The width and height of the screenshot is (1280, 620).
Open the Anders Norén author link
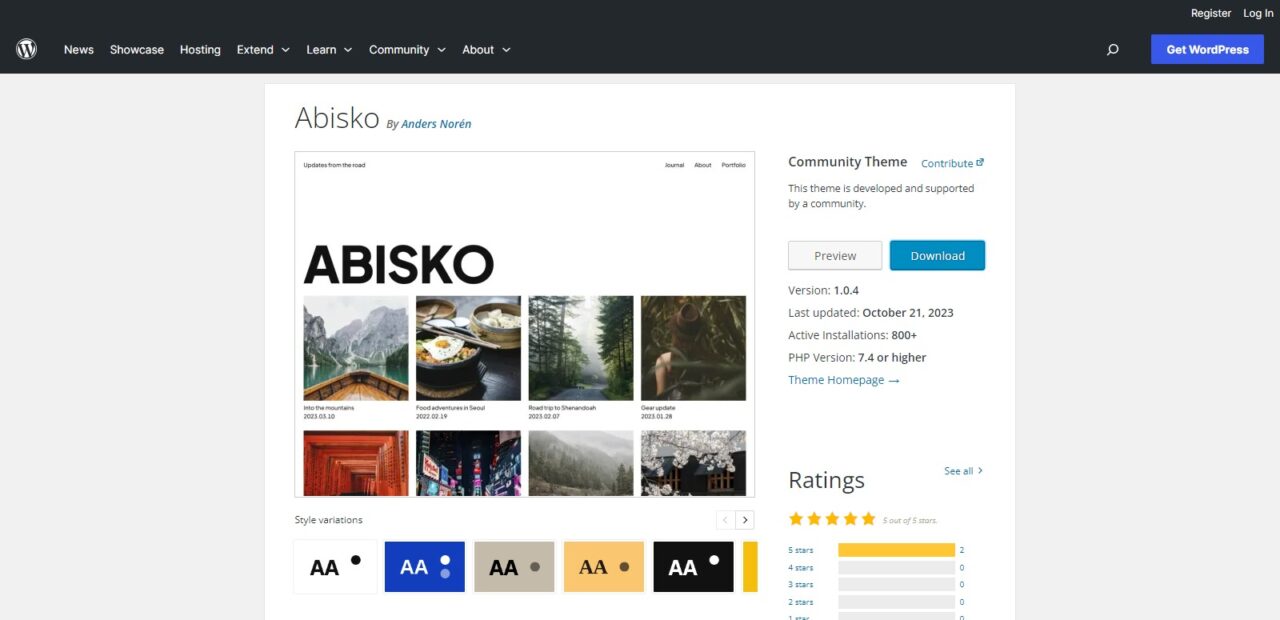coord(436,124)
